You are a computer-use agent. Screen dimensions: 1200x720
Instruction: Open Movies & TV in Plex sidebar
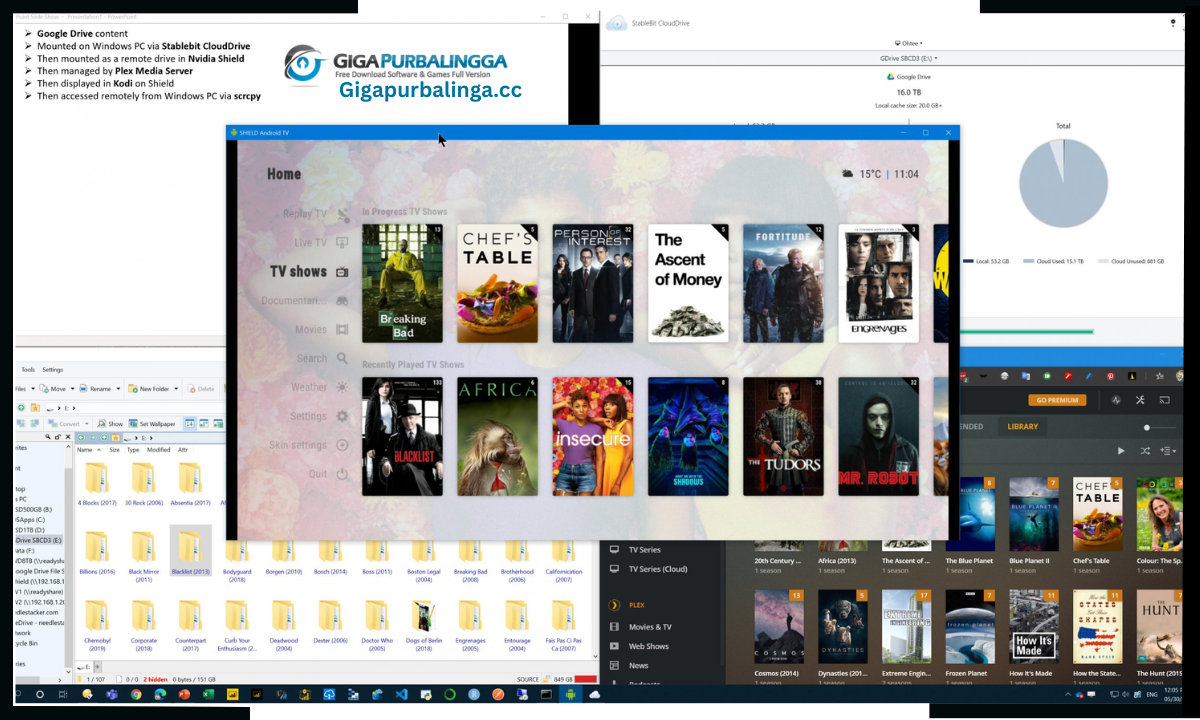[x=650, y=627]
